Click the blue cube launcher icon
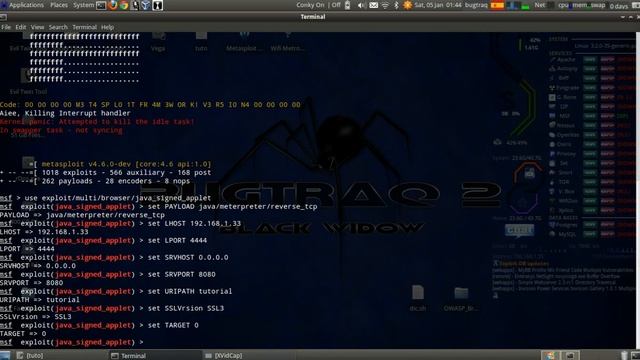The width and height of the screenshot is (640, 360). pos(146,5)
